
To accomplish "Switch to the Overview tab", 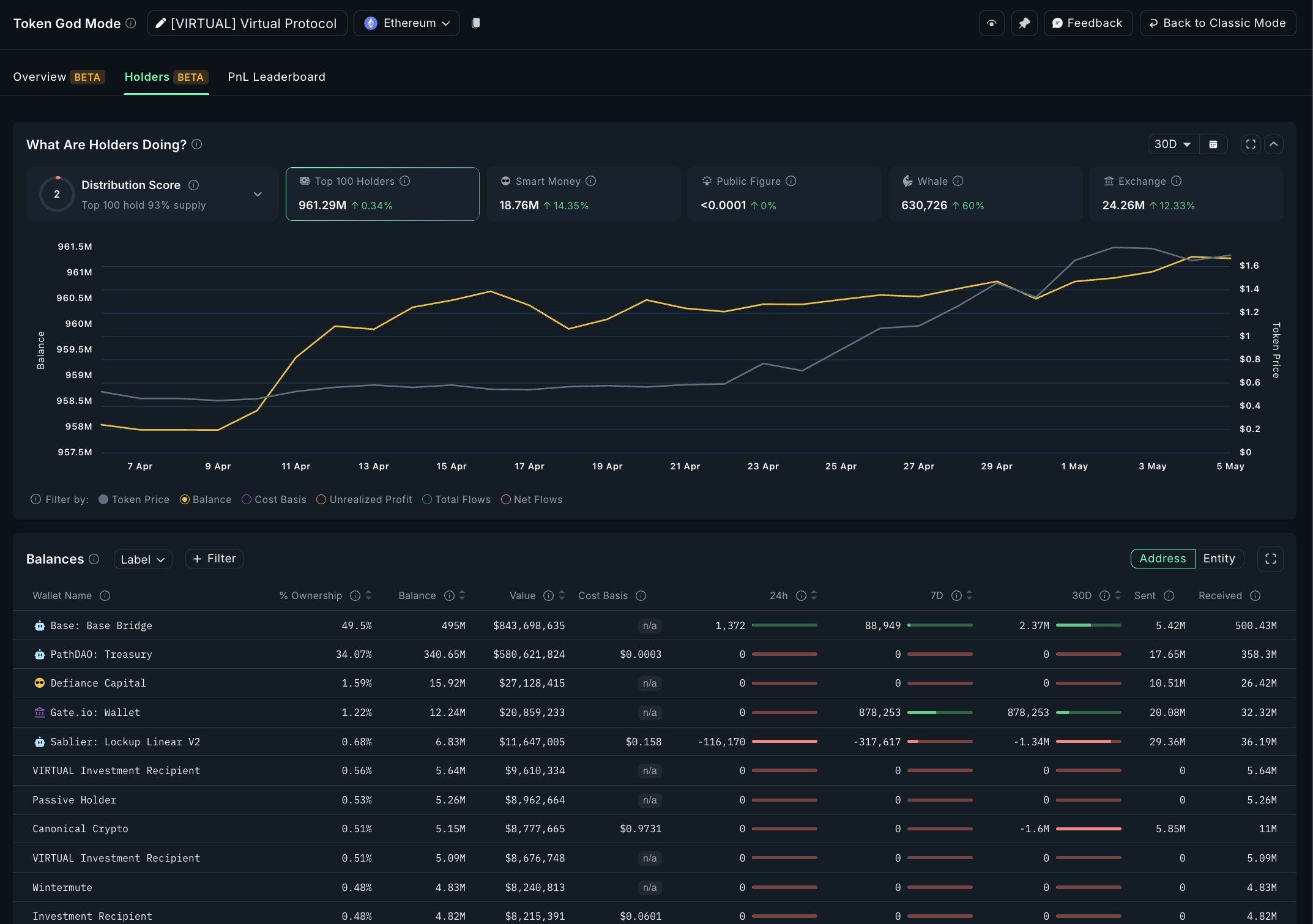I will [x=40, y=76].
